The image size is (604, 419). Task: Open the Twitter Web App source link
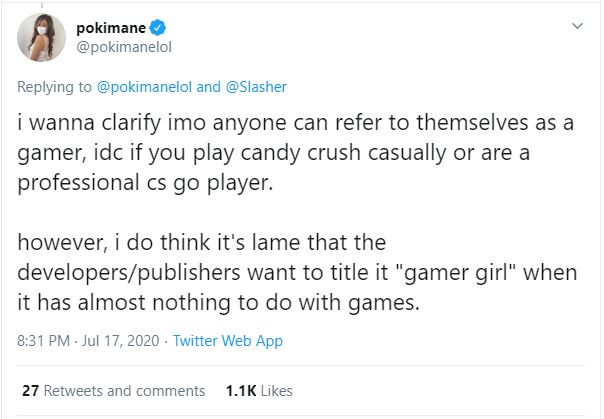click(x=228, y=341)
